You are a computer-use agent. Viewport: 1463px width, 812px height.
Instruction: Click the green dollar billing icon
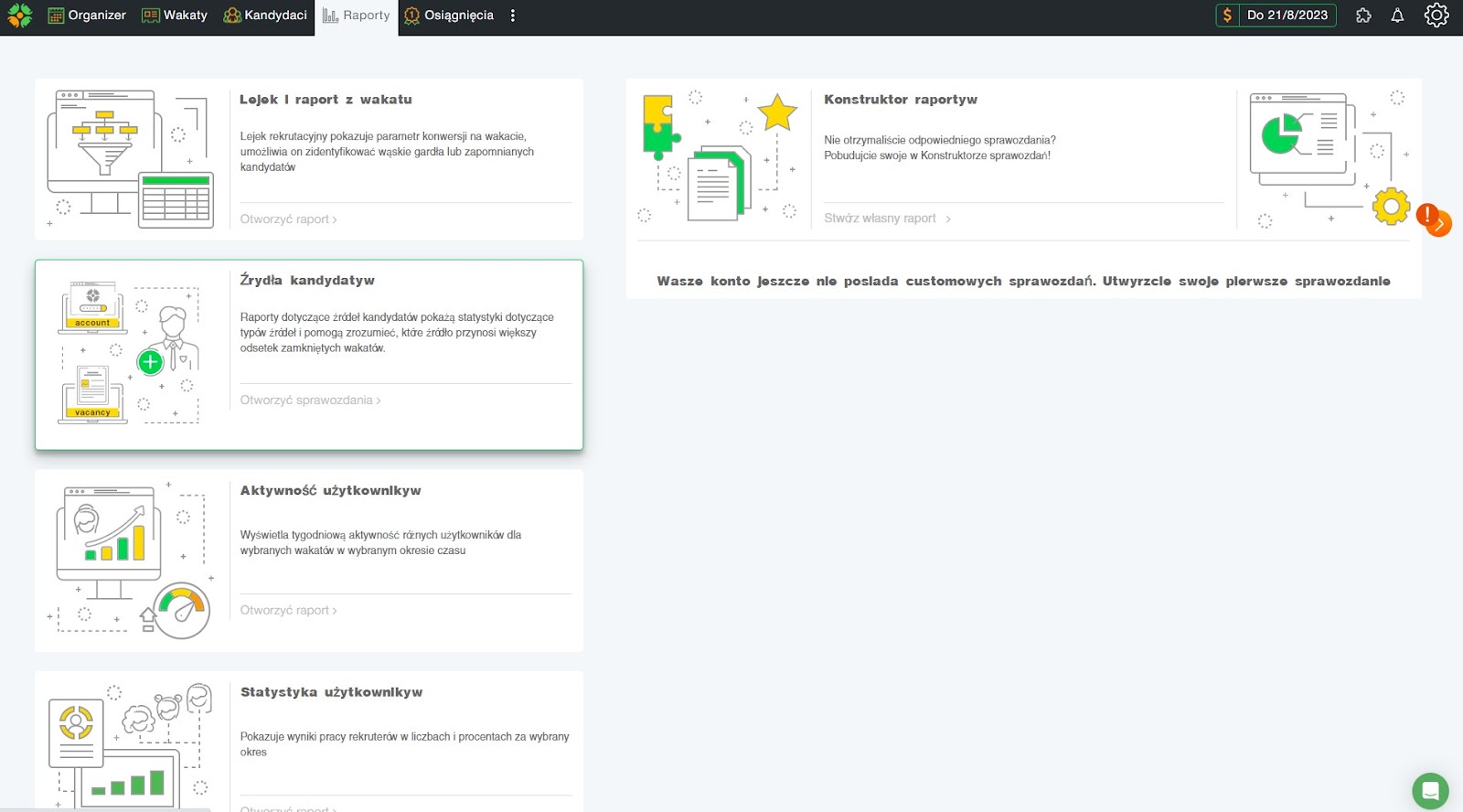point(1227,16)
